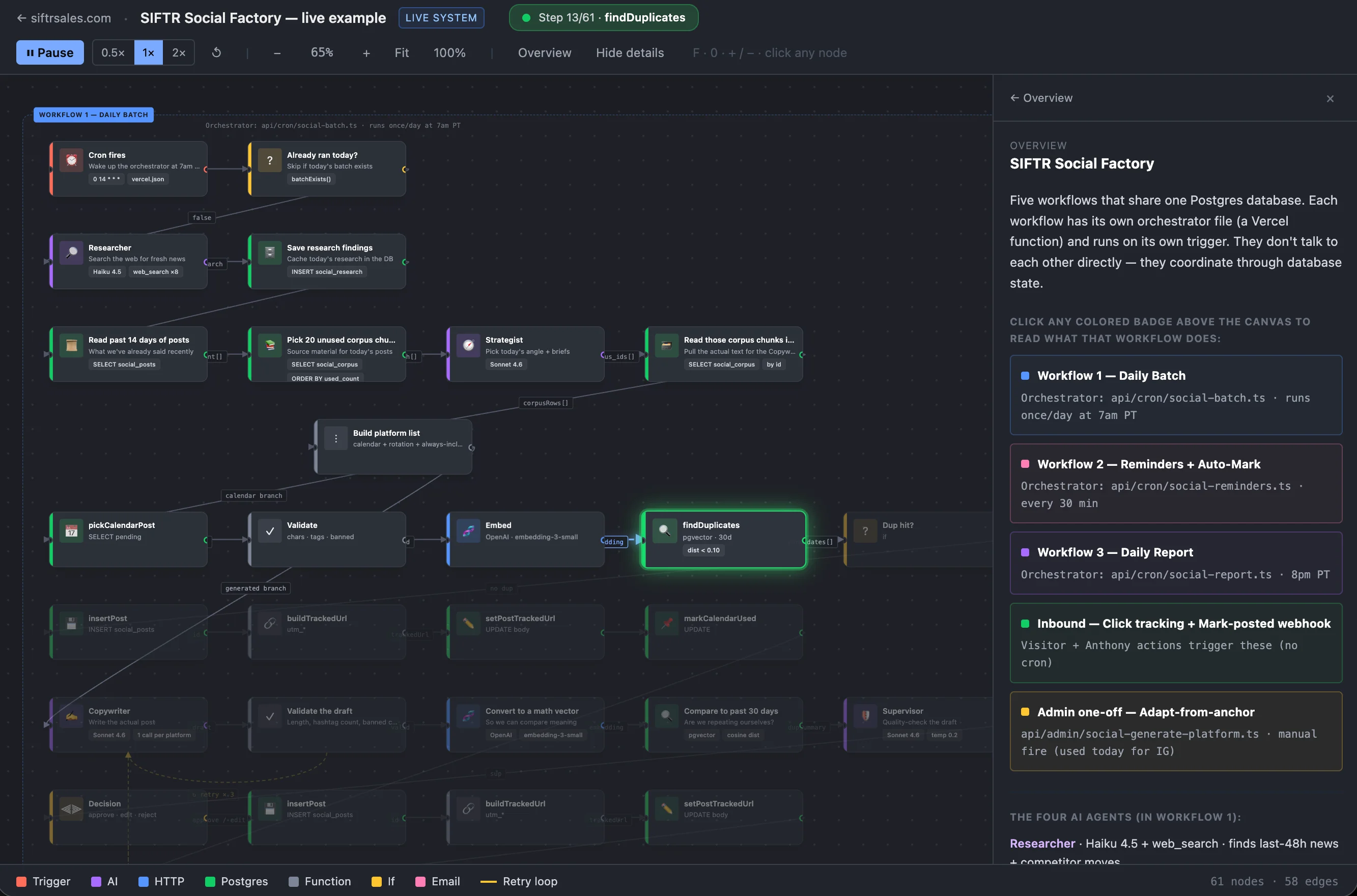
Task: Set playback speed to 2×
Action: [179, 52]
